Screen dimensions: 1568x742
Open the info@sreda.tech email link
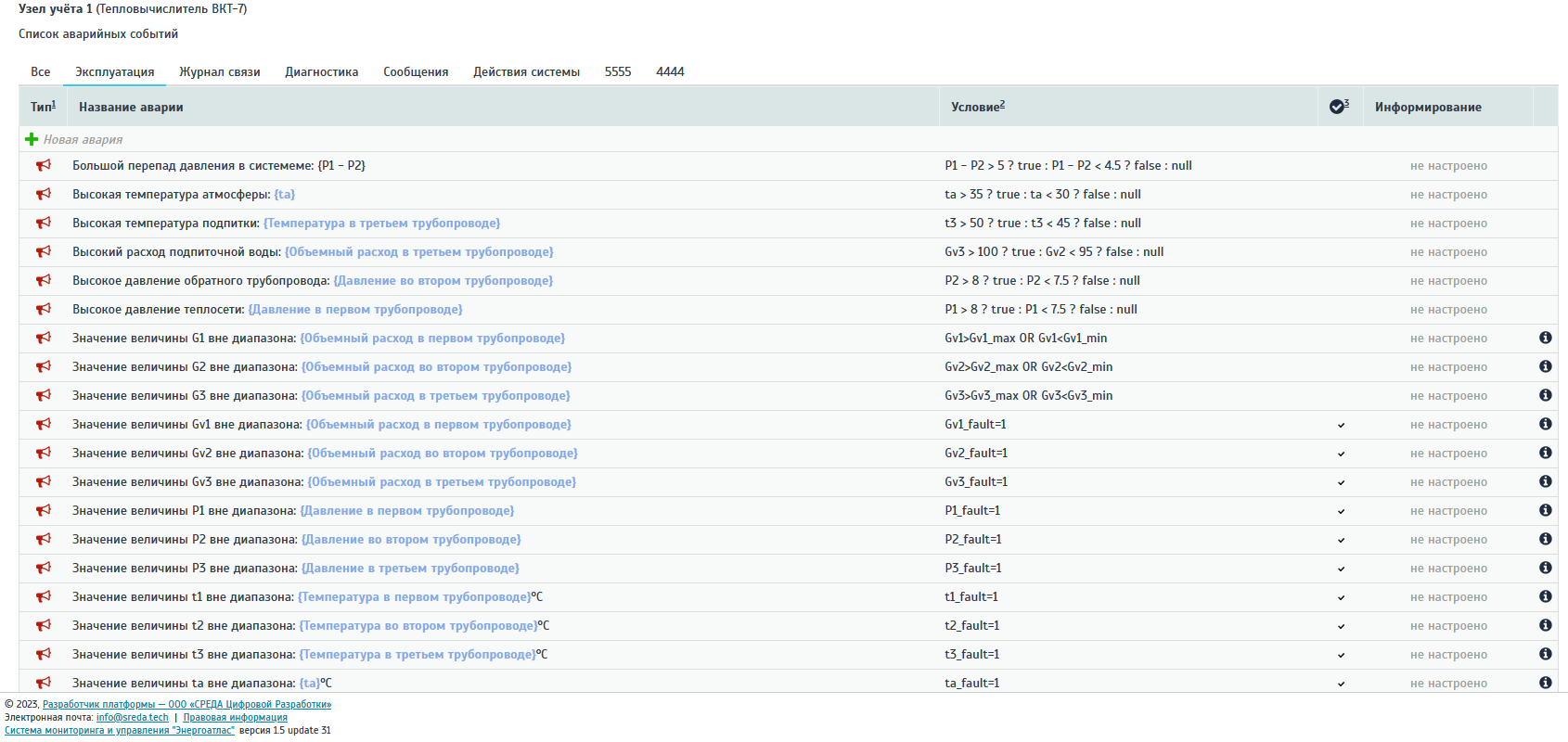[x=133, y=718]
